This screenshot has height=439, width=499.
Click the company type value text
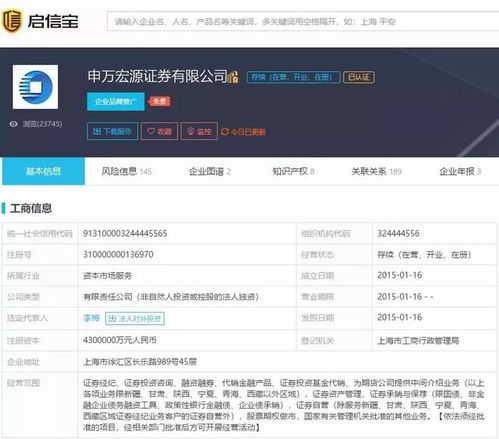click(171, 297)
